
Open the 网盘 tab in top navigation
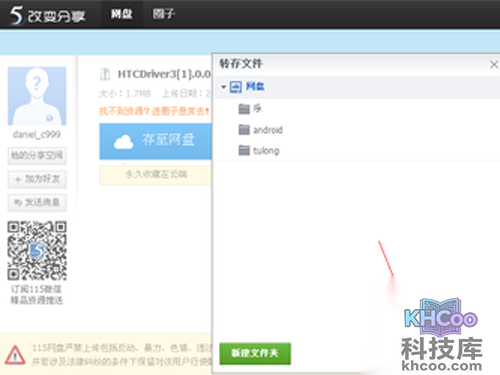pyautogui.click(x=122, y=14)
